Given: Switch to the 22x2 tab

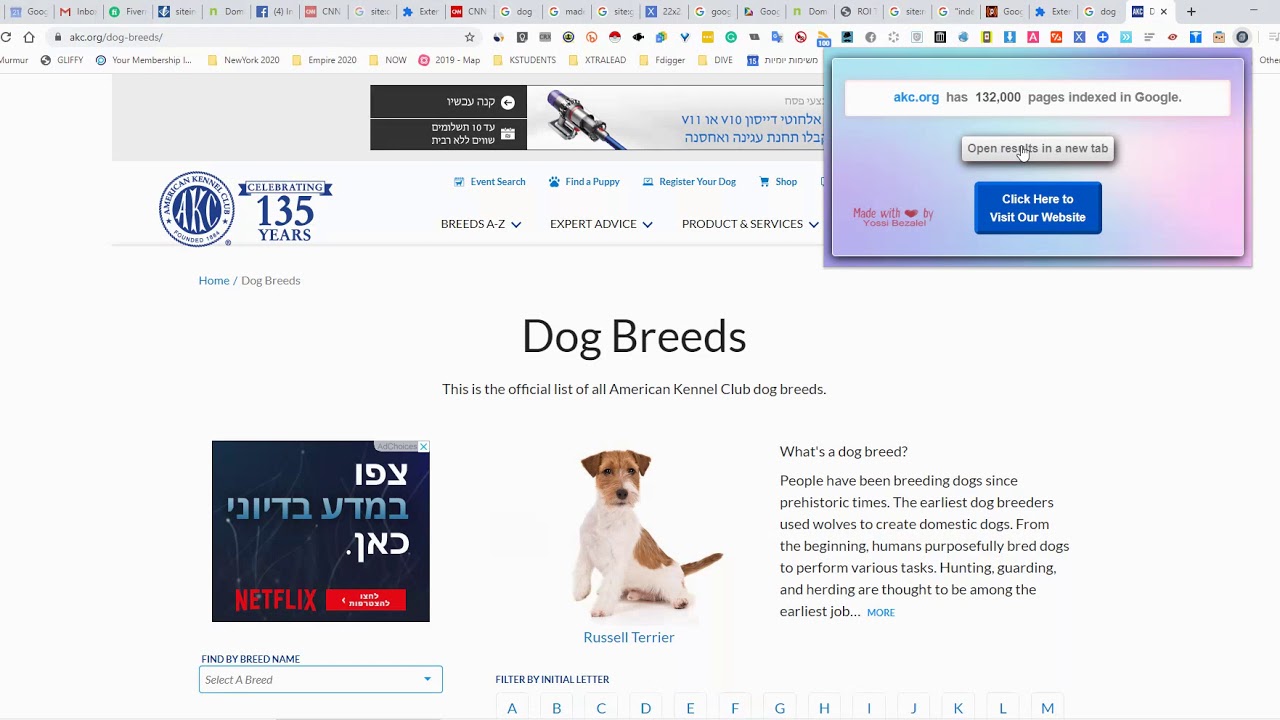Looking at the screenshot, I should 664,12.
